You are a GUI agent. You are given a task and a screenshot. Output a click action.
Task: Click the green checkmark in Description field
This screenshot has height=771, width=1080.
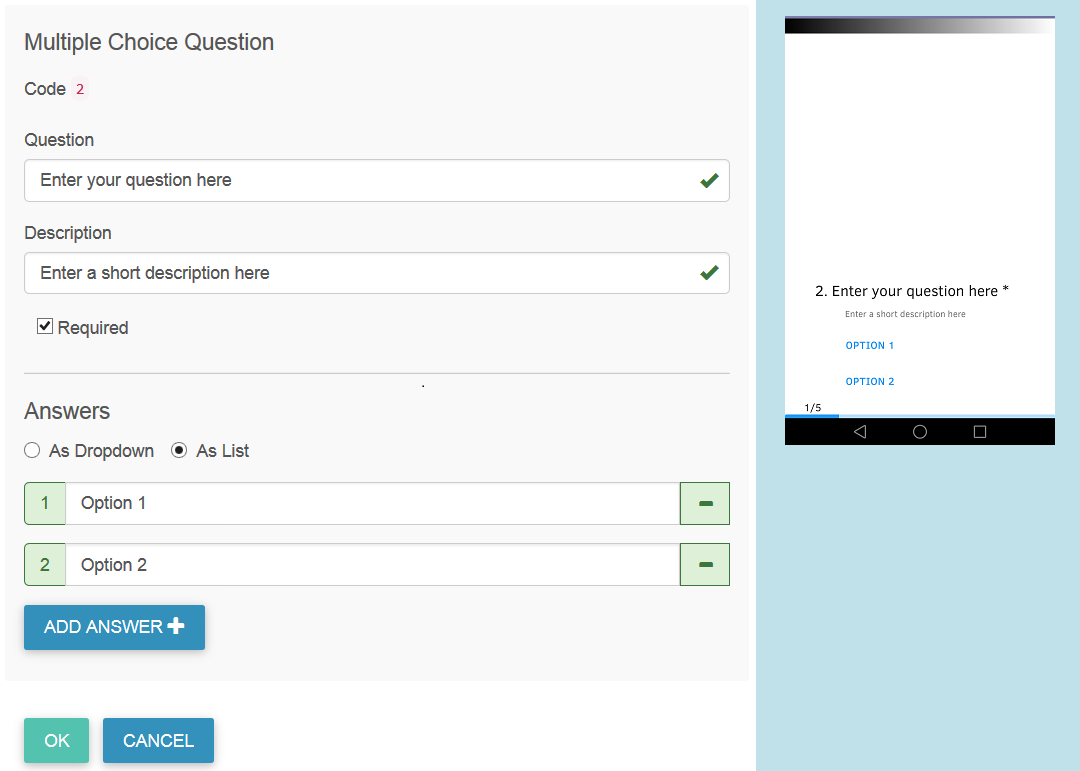point(709,273)
